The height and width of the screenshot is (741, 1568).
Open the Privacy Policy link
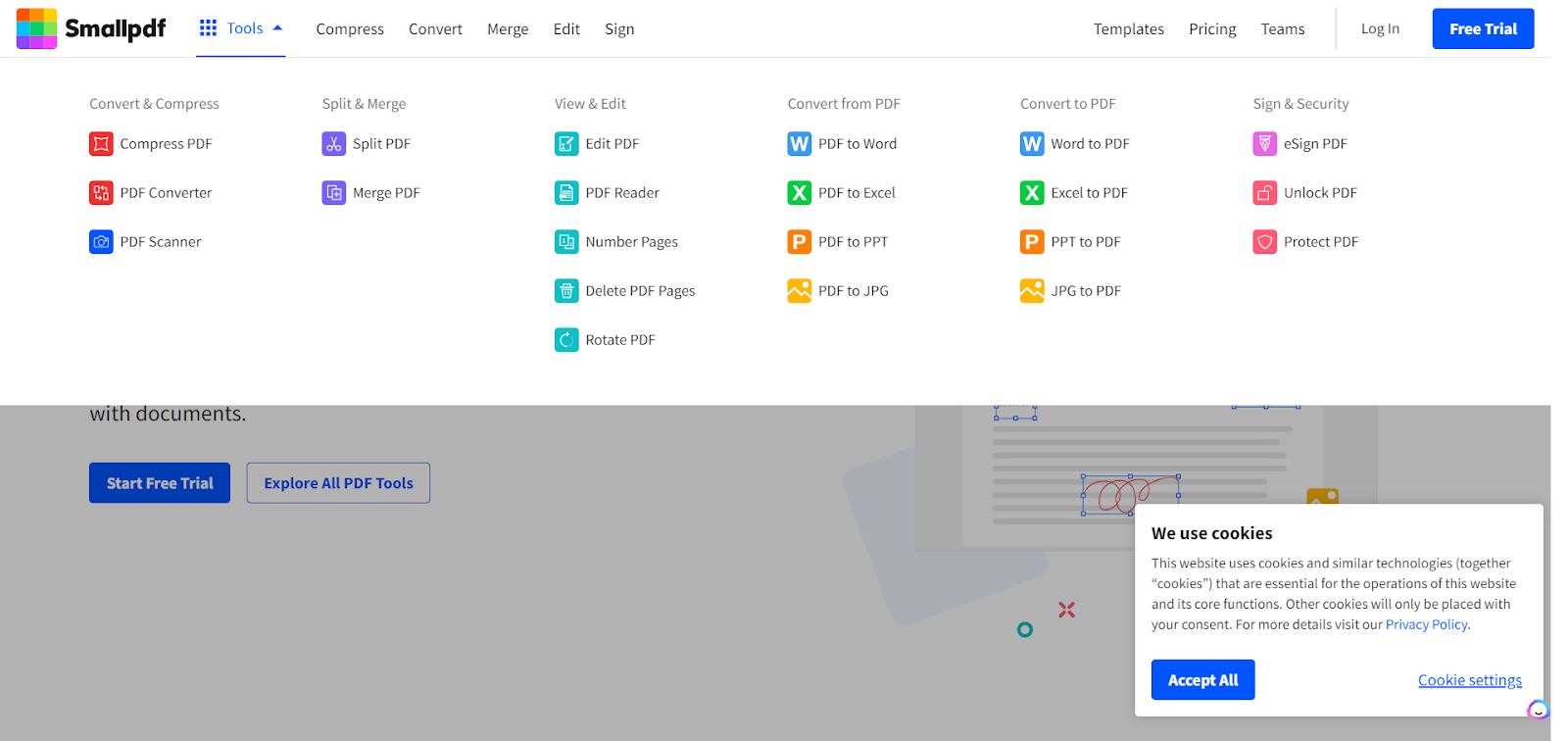pos(1427,624)
